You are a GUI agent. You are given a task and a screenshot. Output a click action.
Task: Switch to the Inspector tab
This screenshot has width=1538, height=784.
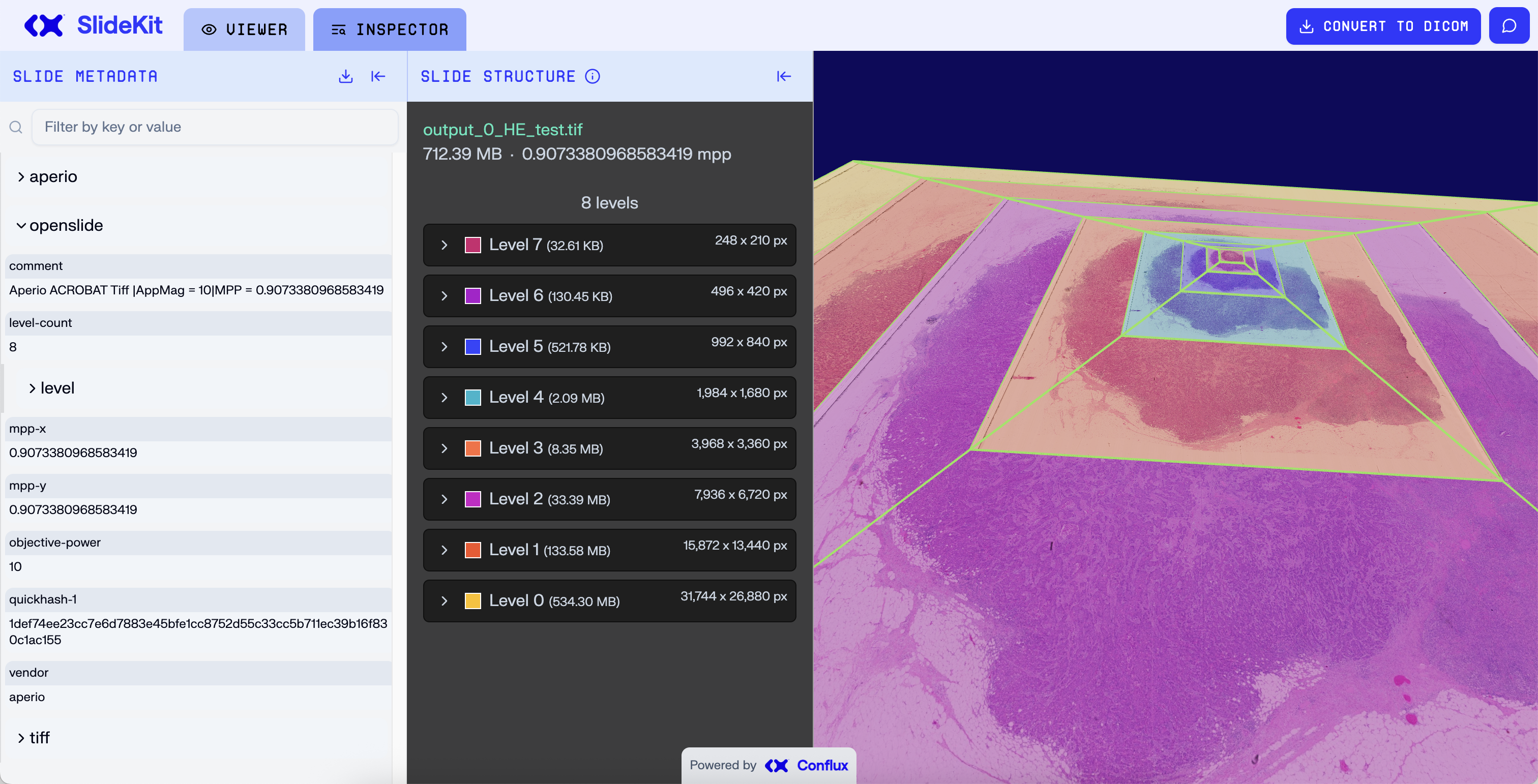(389, 29)
